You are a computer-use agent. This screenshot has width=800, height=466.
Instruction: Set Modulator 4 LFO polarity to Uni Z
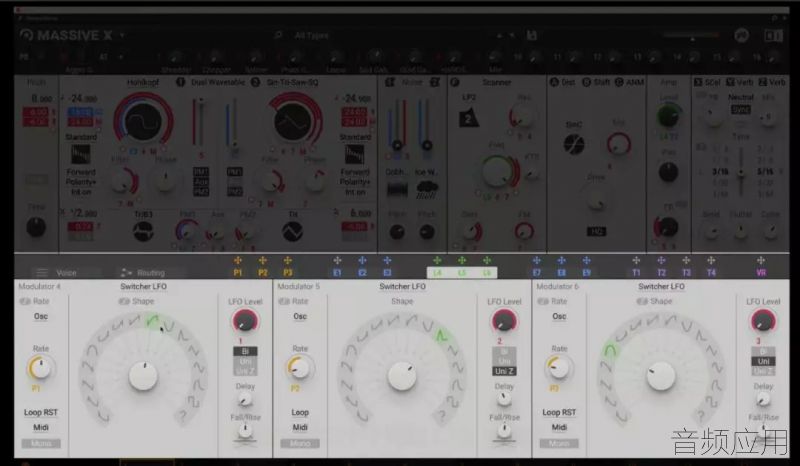245,371
